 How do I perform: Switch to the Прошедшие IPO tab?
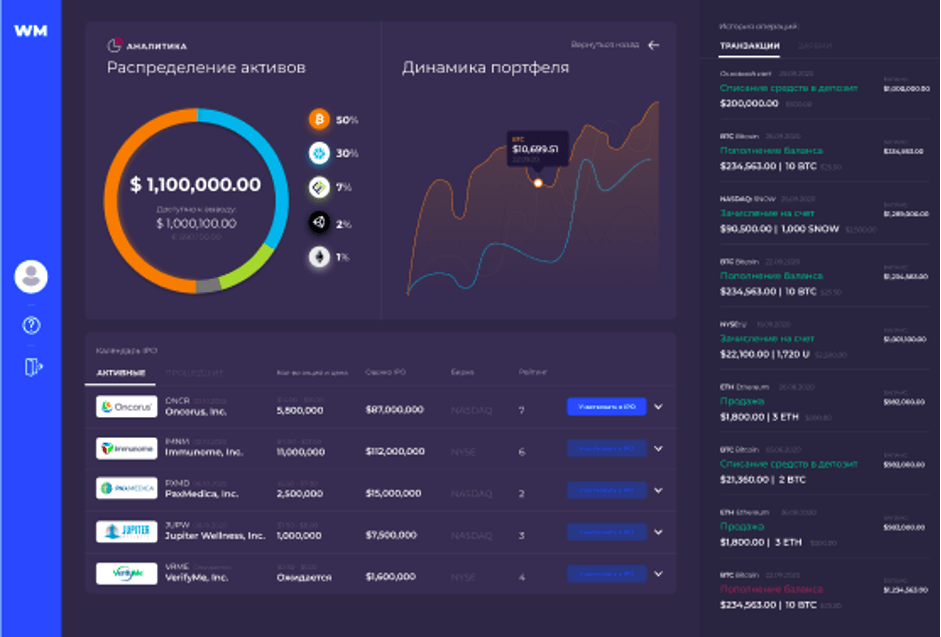pos(194,373)
